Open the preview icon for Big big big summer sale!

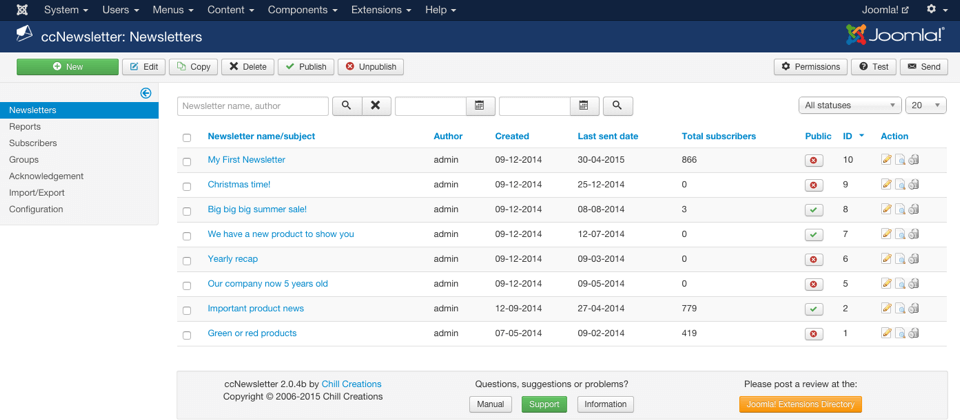[x=900, y=209]
